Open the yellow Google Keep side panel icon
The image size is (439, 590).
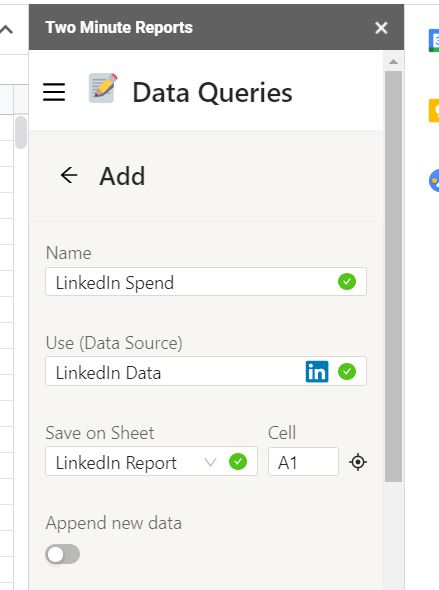click(x=434, y=110)
